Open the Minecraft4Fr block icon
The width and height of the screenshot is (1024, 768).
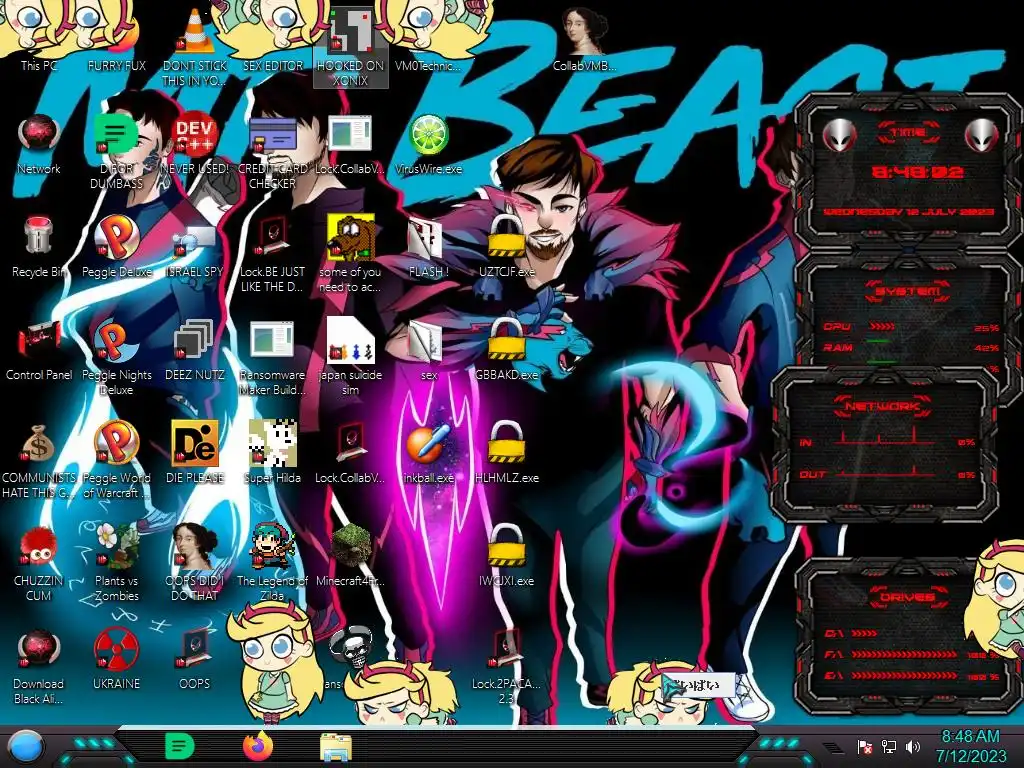click(x=351, y=556)
